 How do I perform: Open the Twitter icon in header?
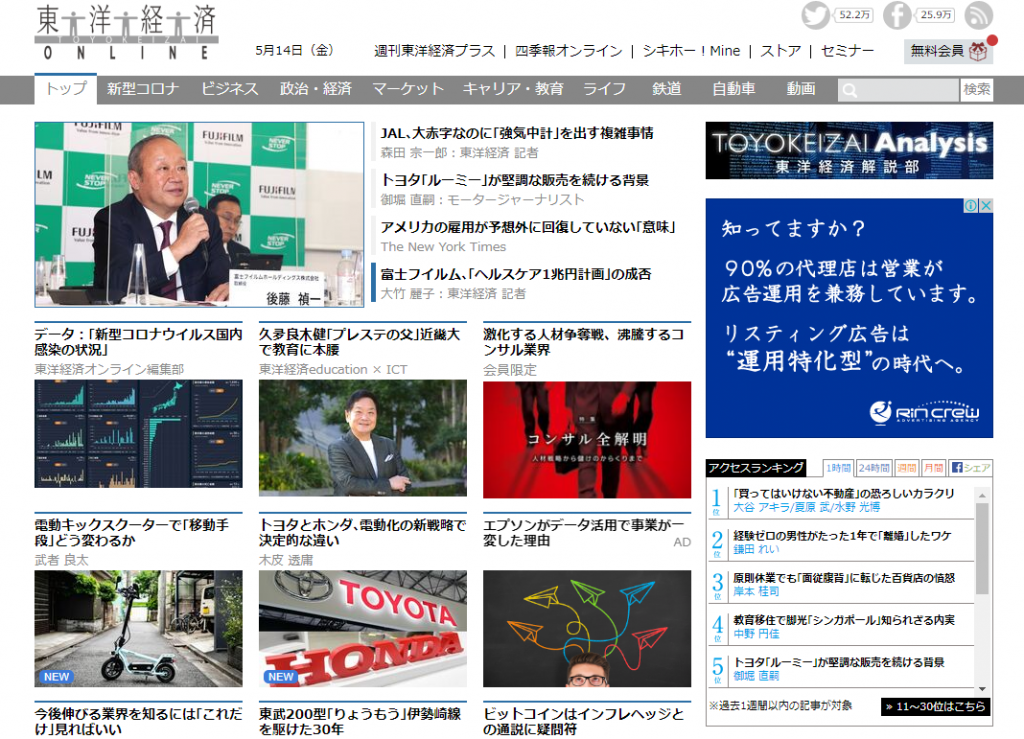[815, 15]
